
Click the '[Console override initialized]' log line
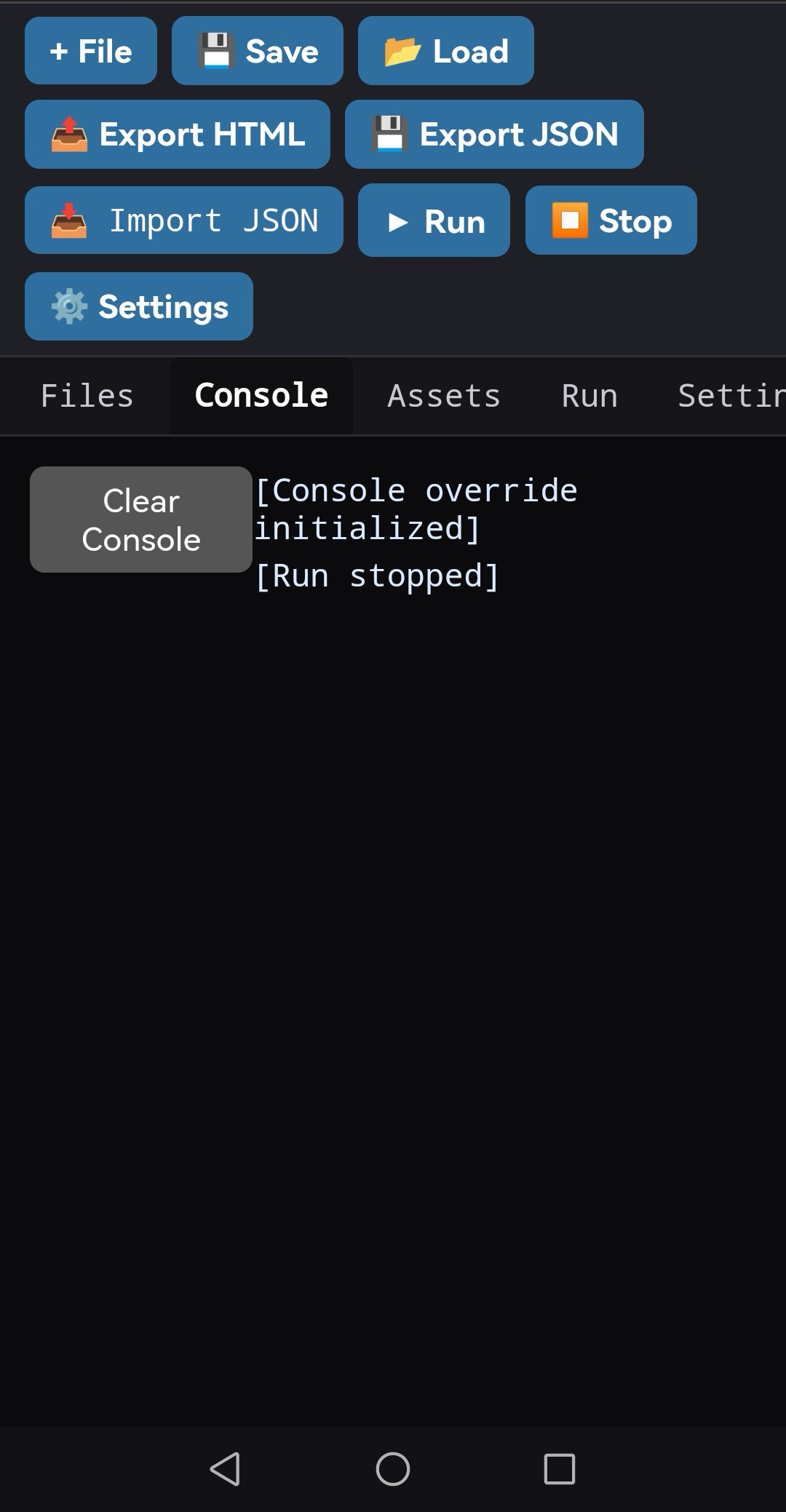point(415,509)
